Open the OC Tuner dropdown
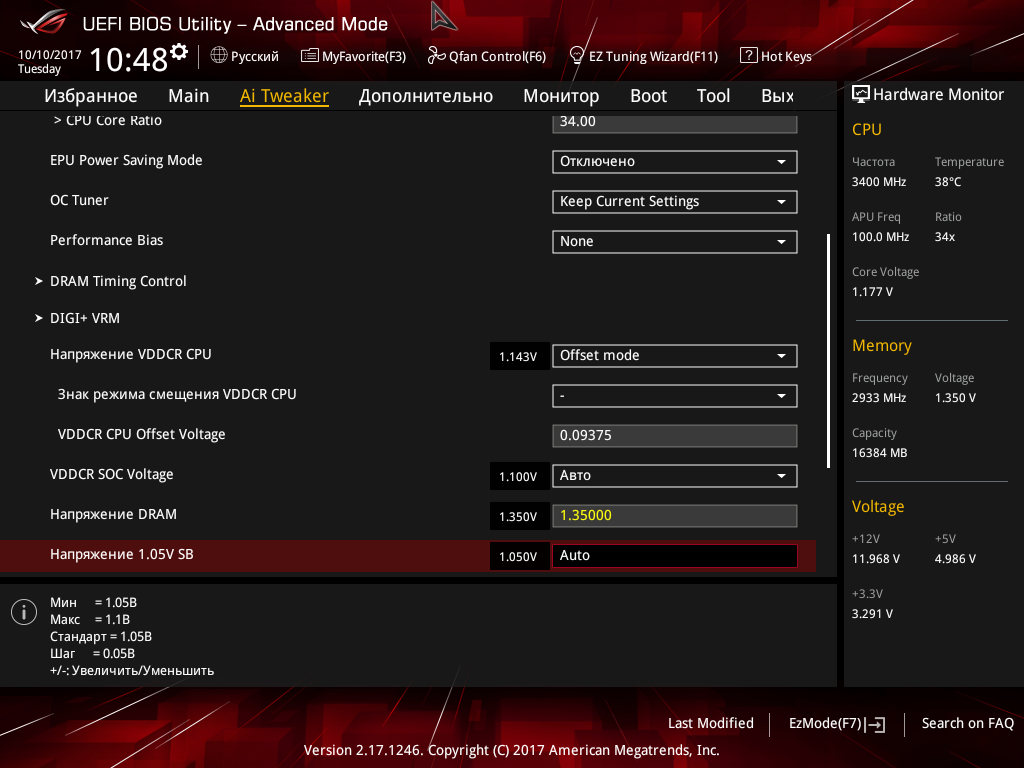Screen dimensions: 1024x768 [675, 202]
